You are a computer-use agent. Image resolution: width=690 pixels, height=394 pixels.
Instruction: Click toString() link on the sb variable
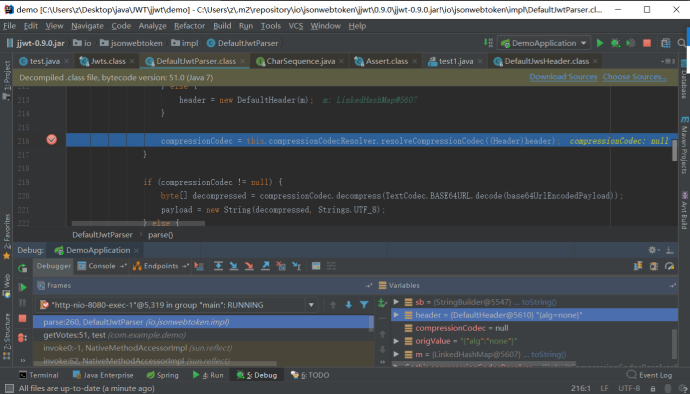(539, 302)
